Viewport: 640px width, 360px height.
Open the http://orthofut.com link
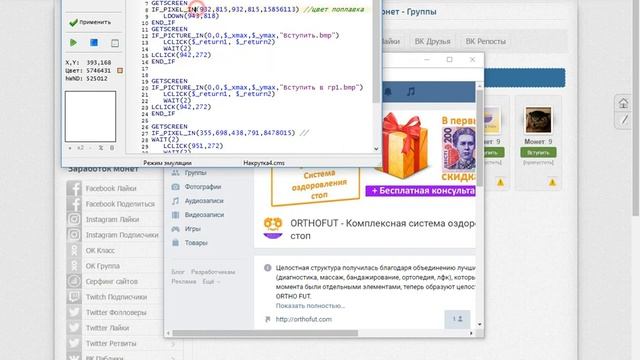(304, 320)
